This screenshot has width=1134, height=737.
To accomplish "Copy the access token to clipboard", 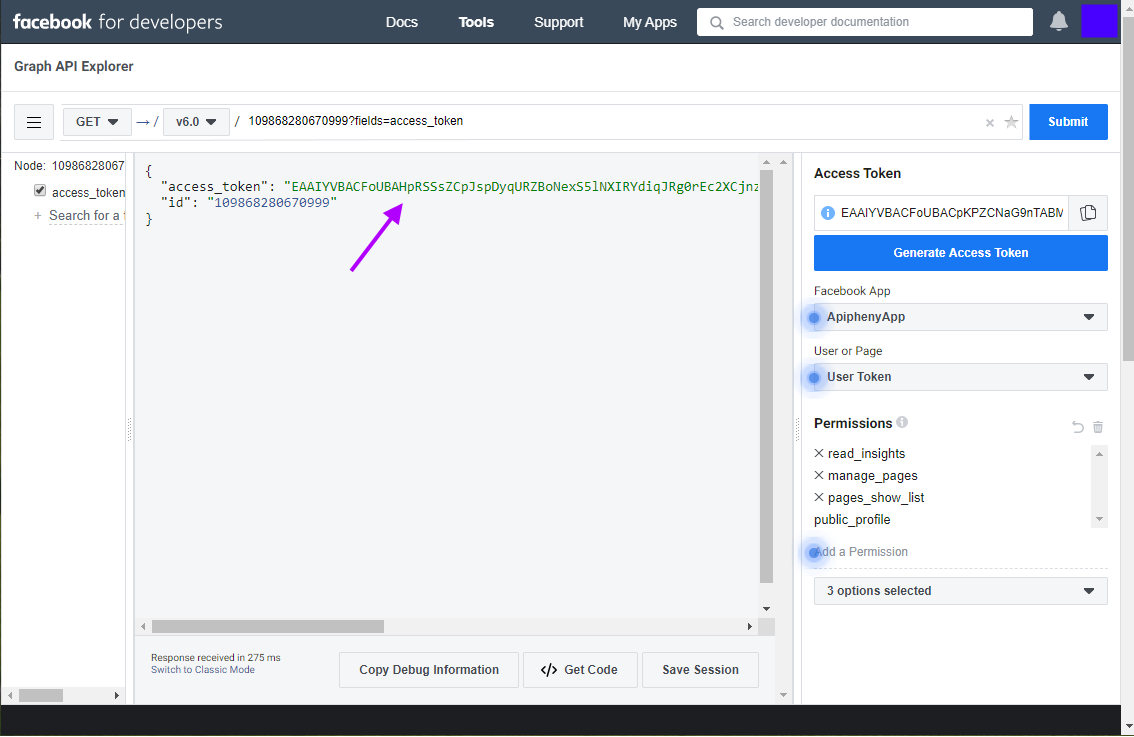I will [x=1088, y=213].
